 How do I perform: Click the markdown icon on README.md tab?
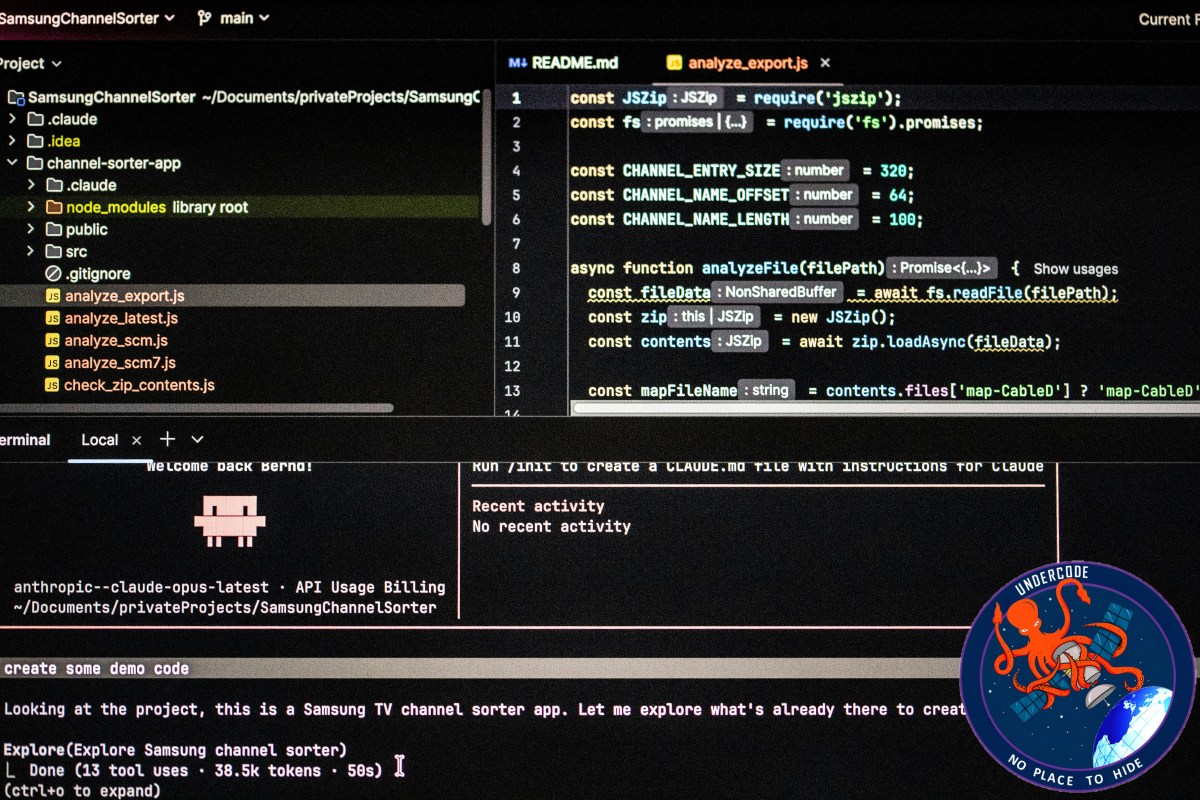point(517,62)
